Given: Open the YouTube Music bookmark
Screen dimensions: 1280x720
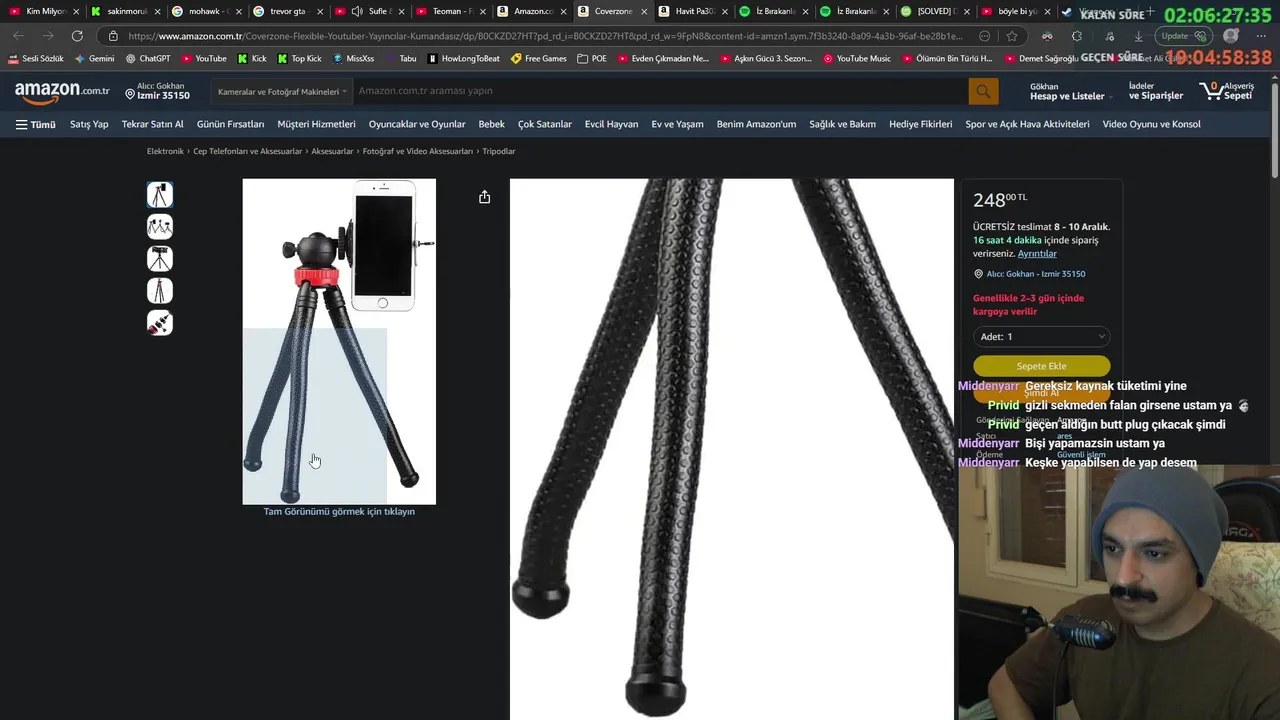Looking at the screenshot, I should pos(857,59).
